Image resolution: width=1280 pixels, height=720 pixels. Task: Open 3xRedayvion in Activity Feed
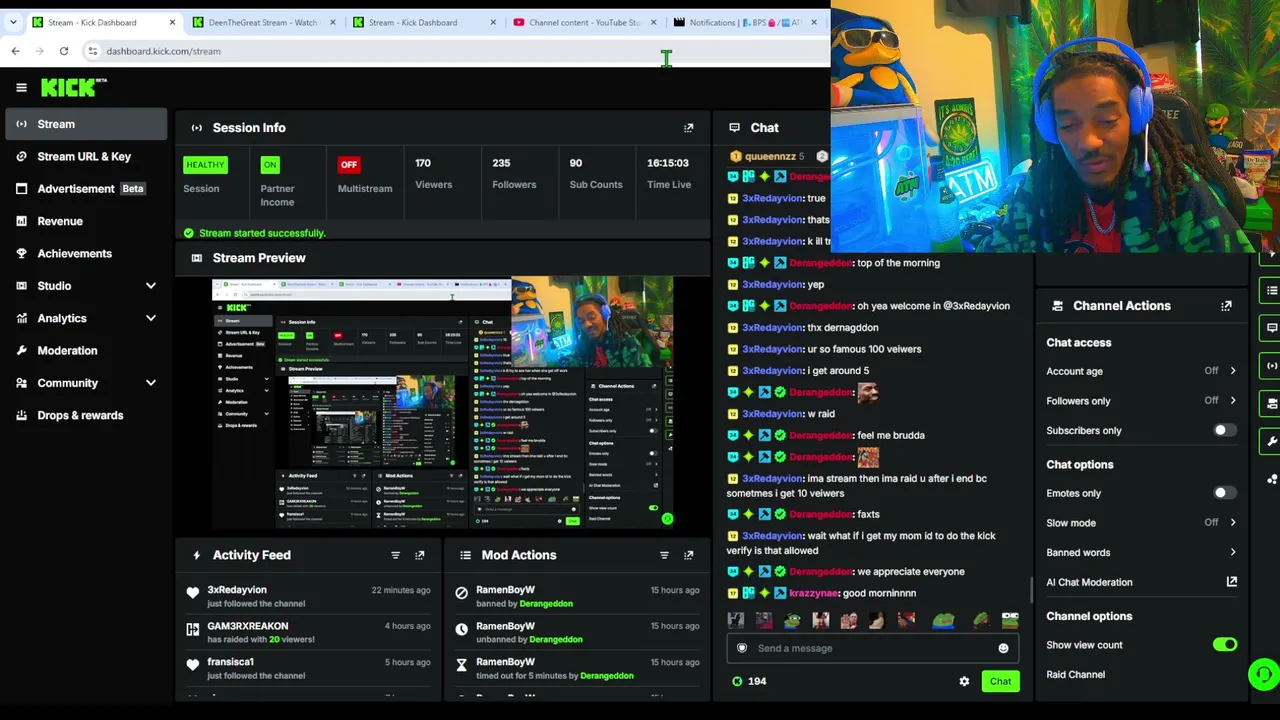click(x=237, y=590)
